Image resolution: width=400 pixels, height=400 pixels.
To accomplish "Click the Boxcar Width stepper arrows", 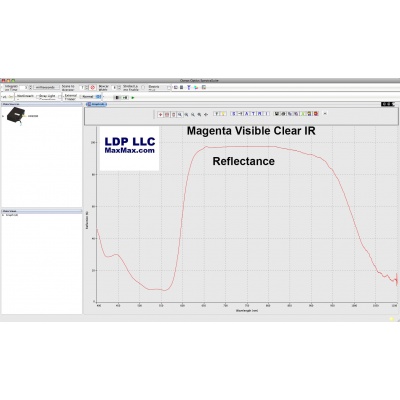I will click(x=119, y=87).
